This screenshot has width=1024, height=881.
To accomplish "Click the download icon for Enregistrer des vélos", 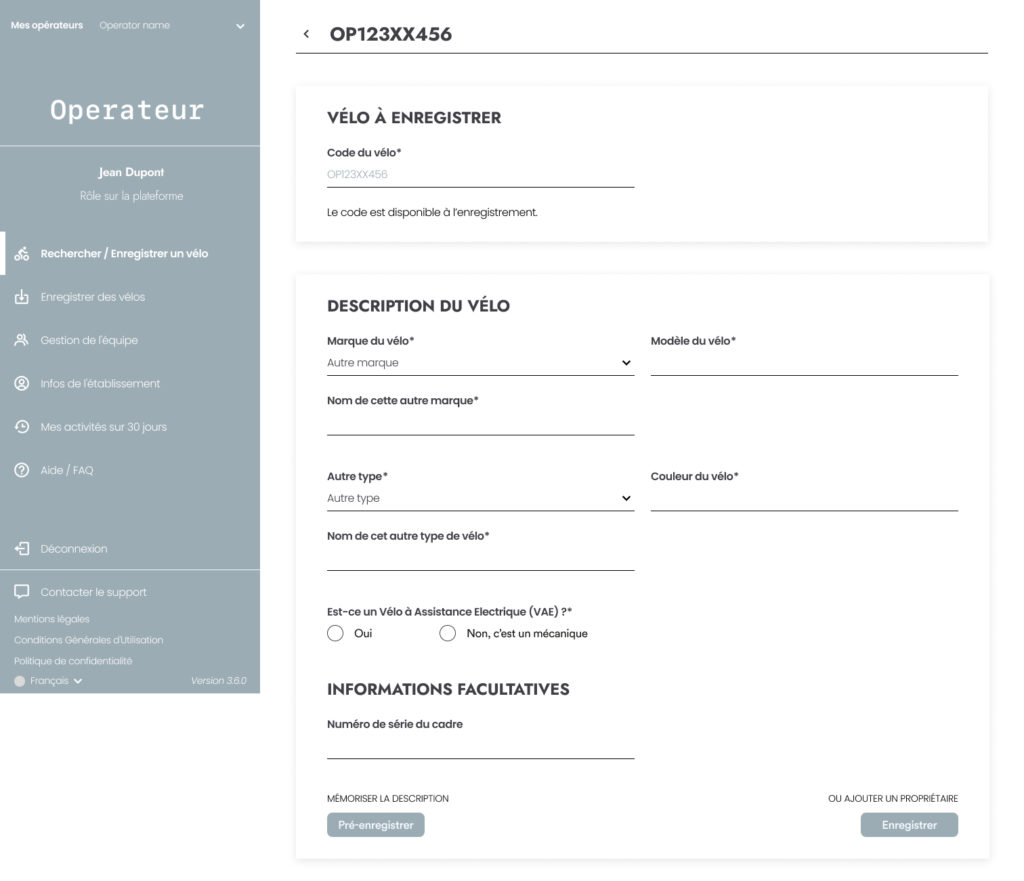I will [x=22, y=297].
